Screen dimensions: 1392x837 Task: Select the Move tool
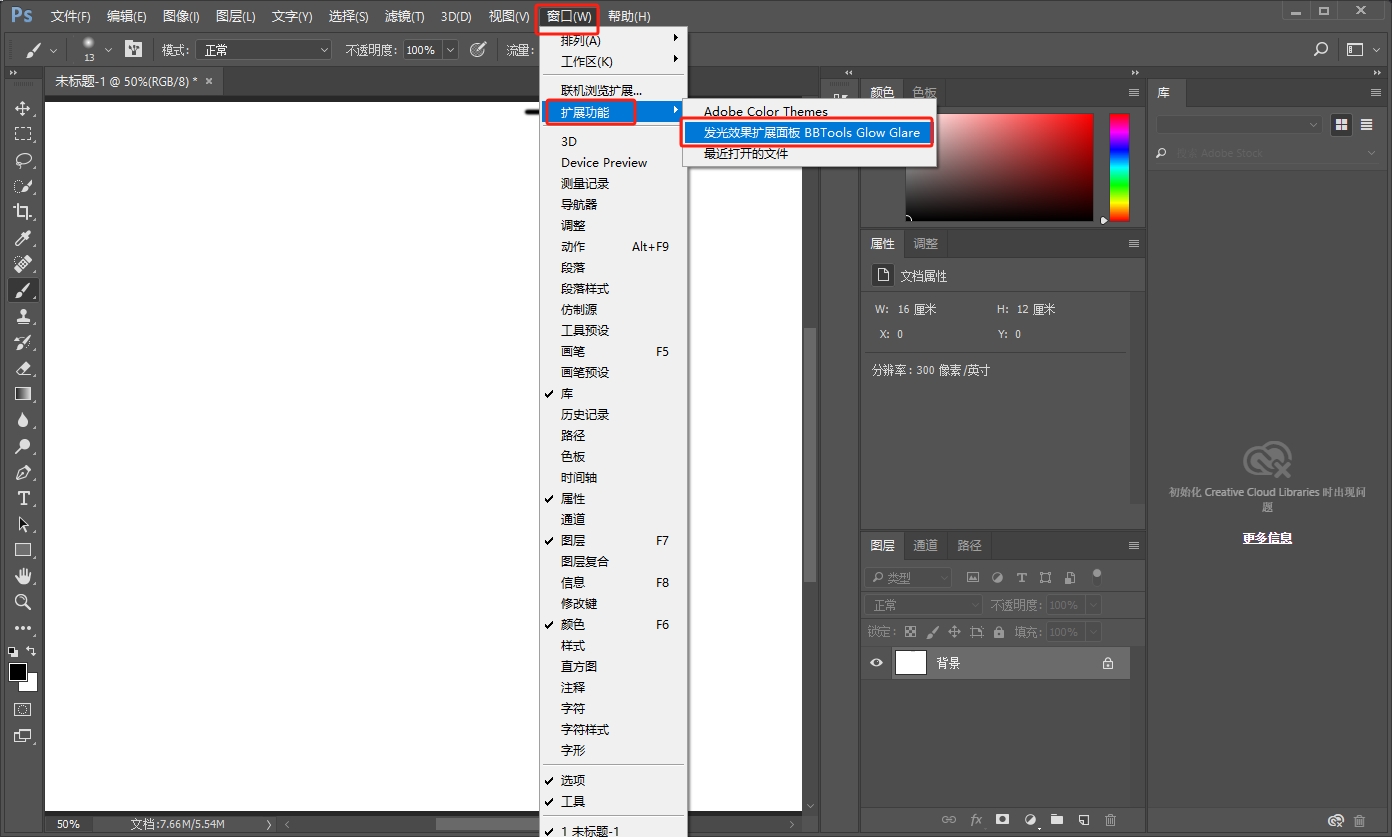(23, 108)
